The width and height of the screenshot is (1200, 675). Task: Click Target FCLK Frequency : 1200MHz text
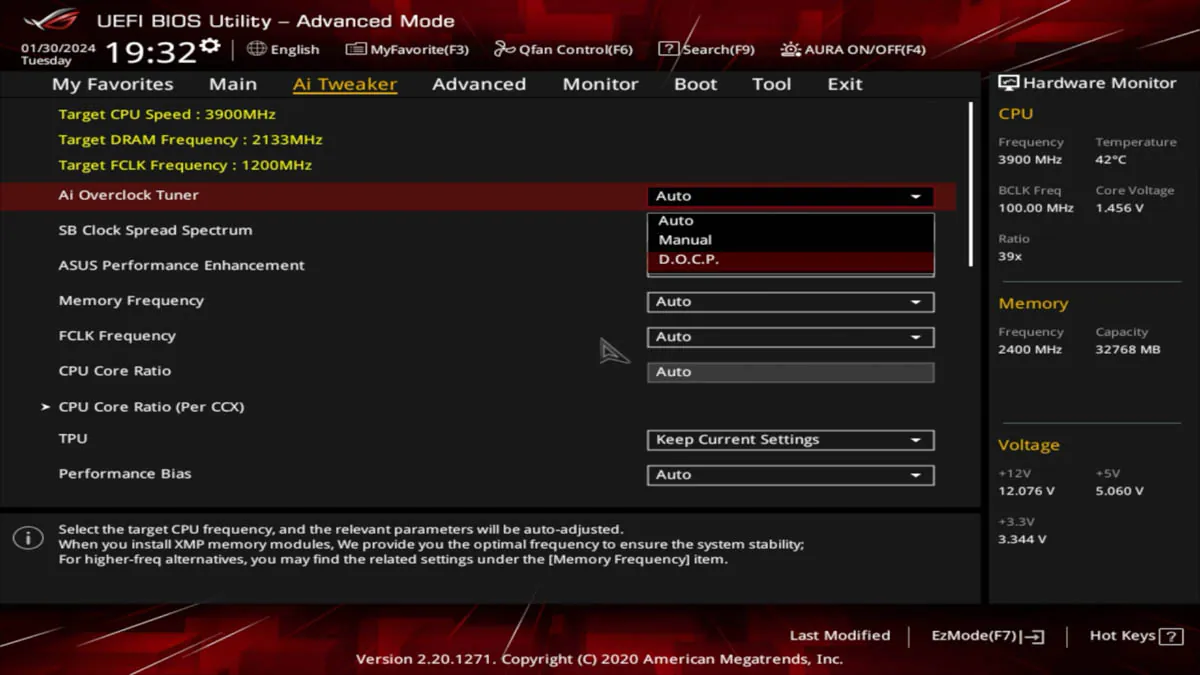(x=185, y=165)
